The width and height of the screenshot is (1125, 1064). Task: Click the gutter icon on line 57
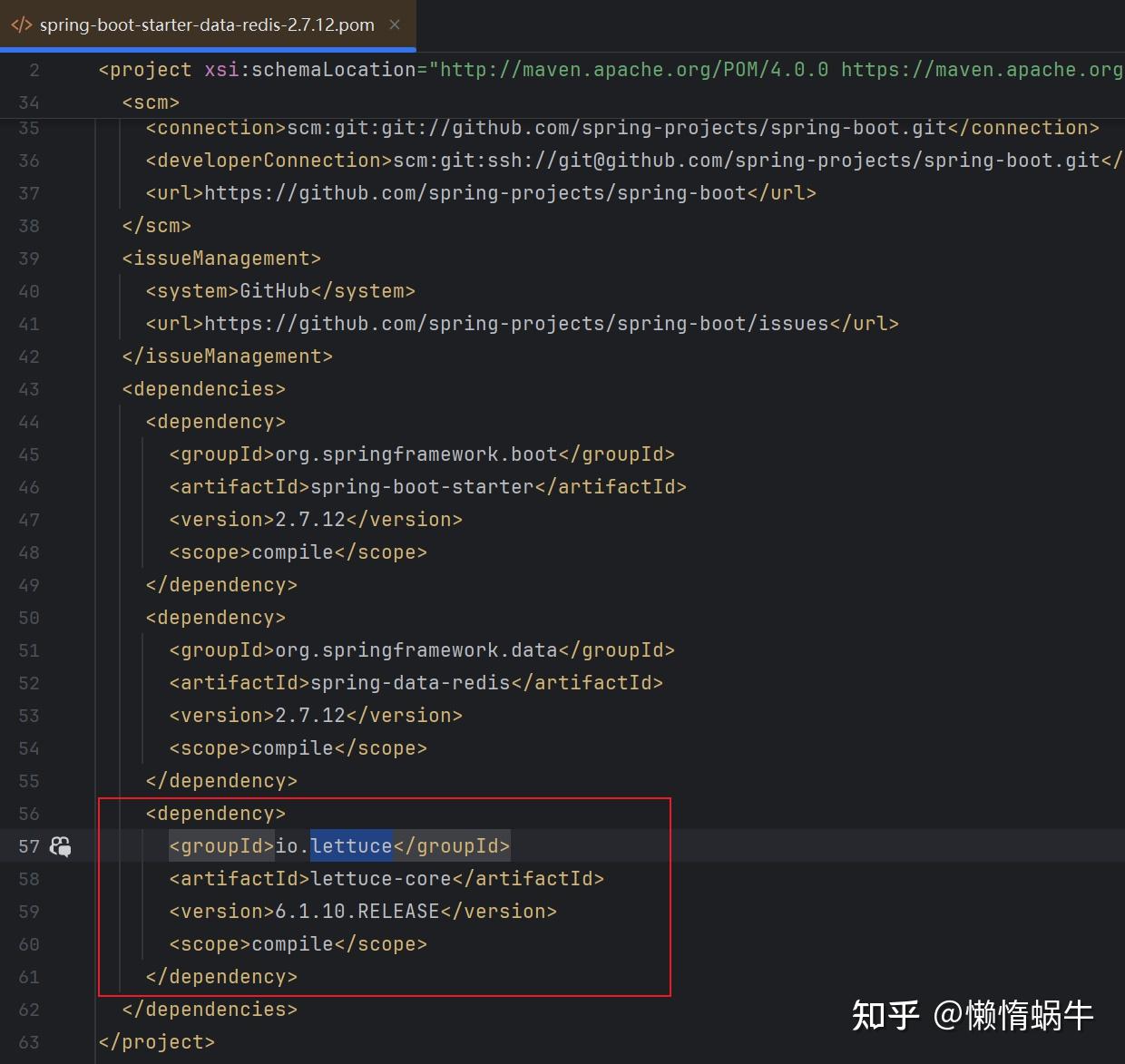tap(61, 846)
